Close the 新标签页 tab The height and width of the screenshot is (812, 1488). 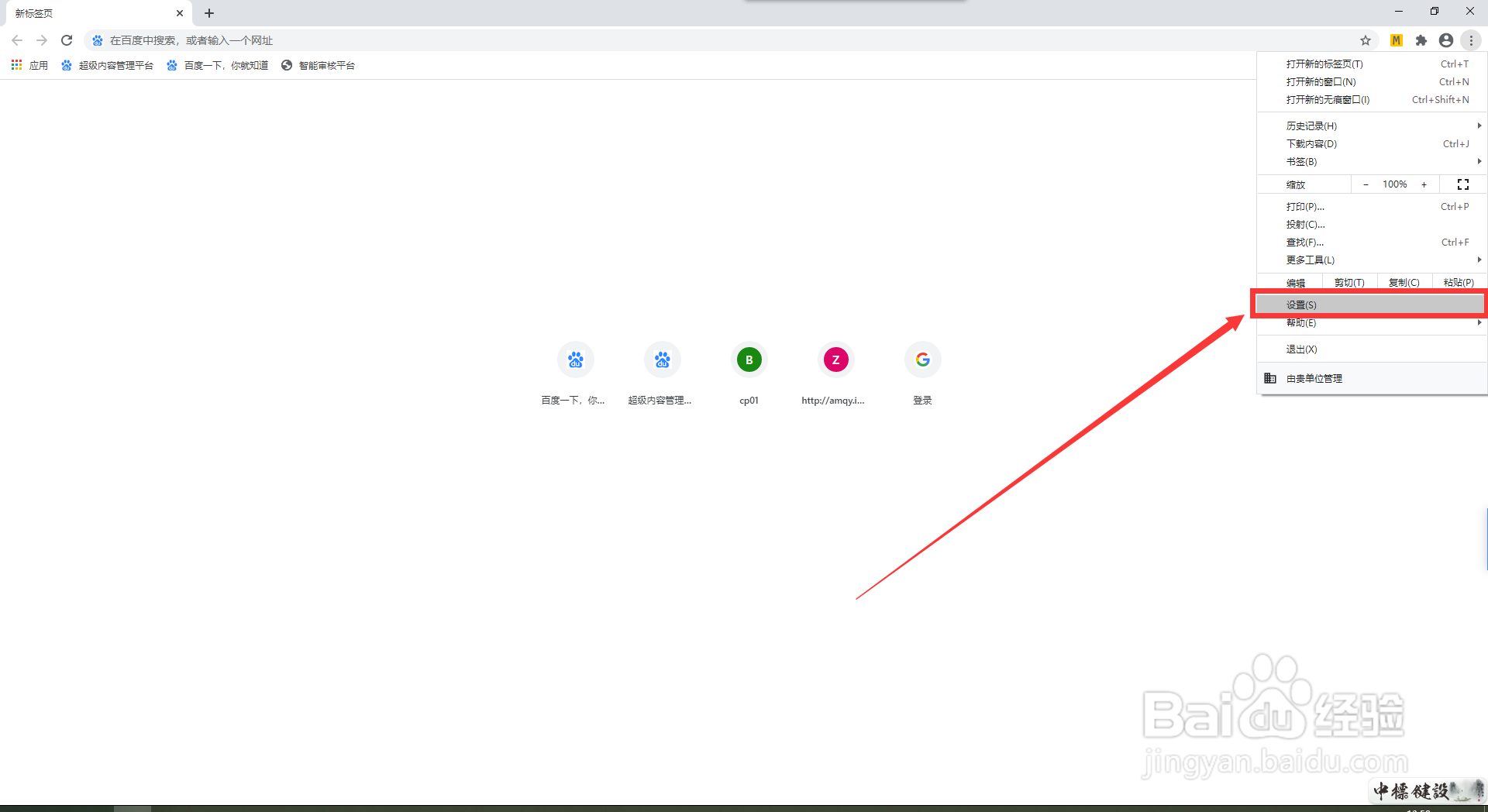[180, 13]
